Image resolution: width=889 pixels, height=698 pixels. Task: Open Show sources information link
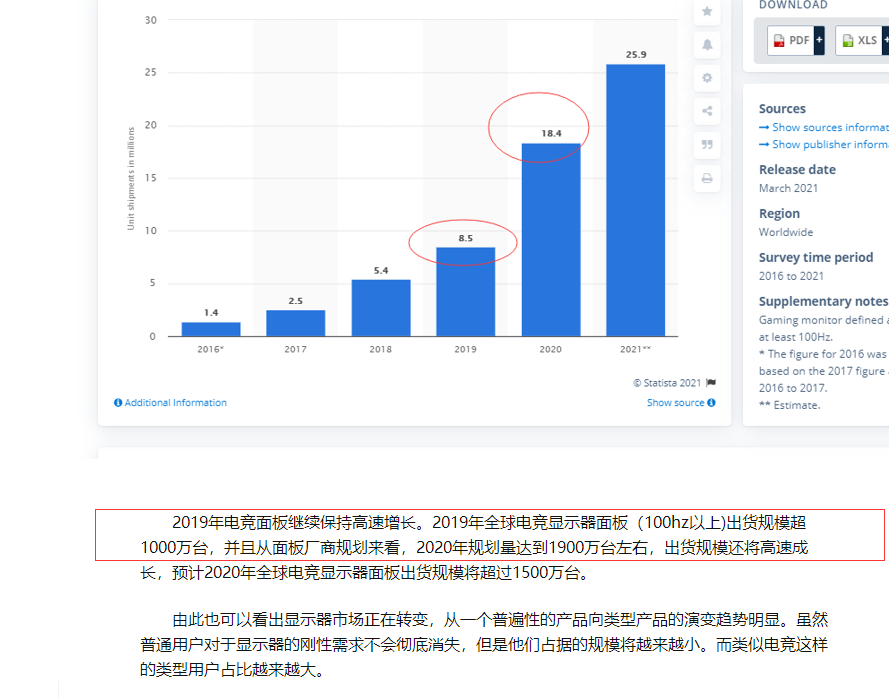[824, 128]
